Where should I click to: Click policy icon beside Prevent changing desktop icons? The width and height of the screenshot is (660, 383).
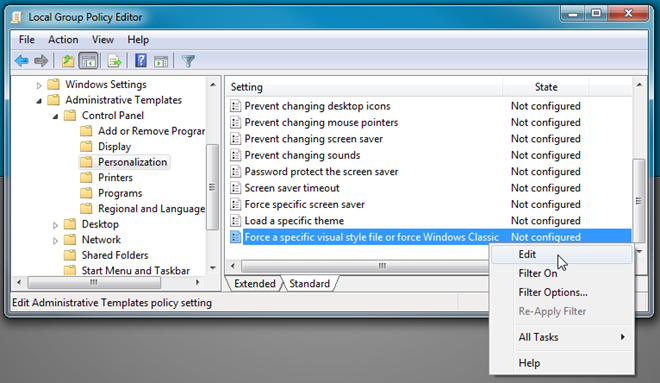pyautogui.click(x=235, y=106)
